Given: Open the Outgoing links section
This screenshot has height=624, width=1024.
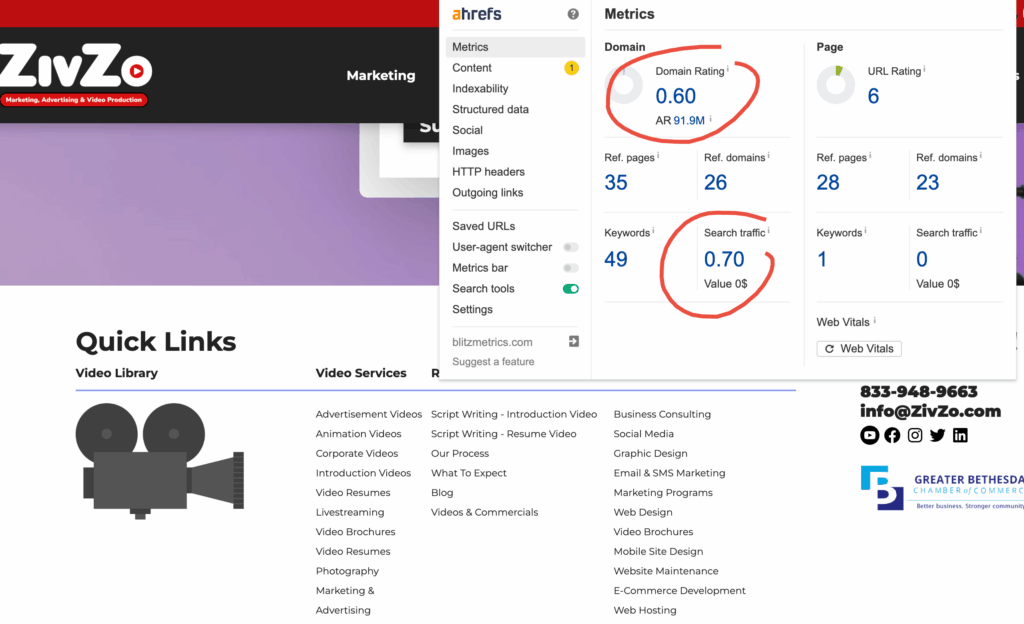Looking at the screenshot, I should click(x=487, y=193).
